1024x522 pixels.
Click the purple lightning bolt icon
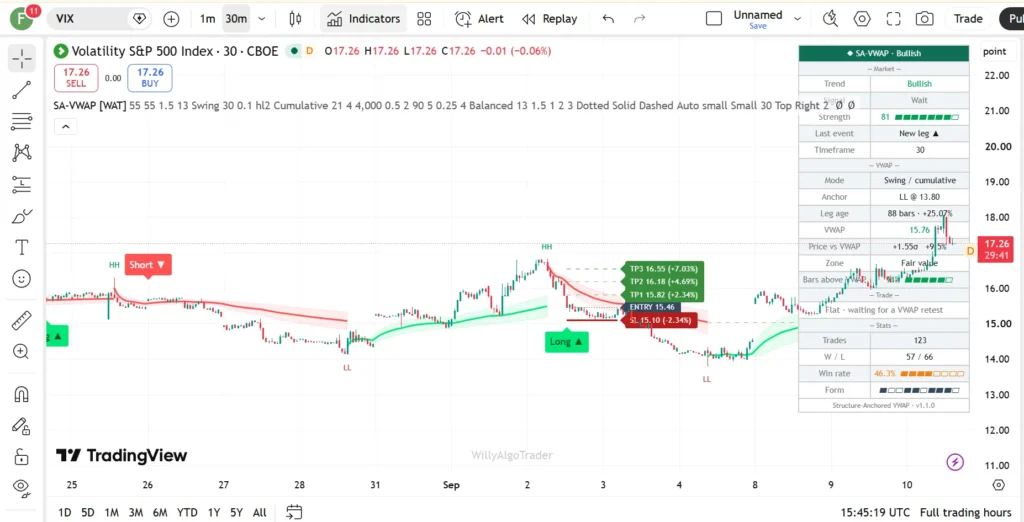955,463
